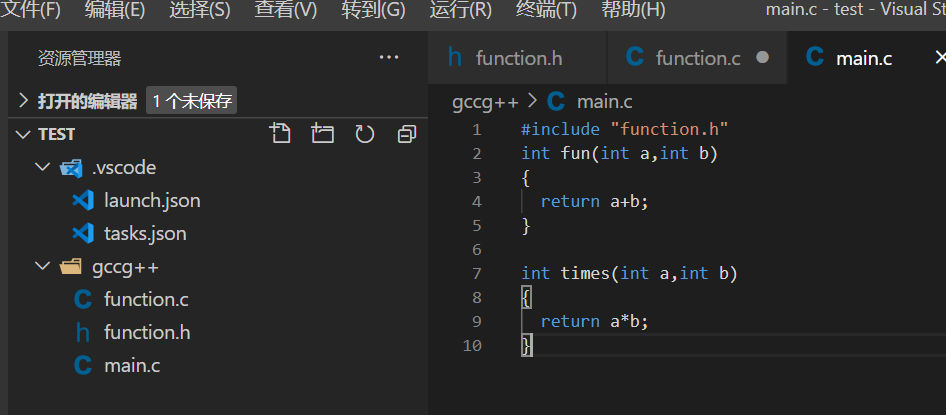Refresh the explorer with the refresh icon
Screen dimensions: 946x415
(x=364, y=134)
